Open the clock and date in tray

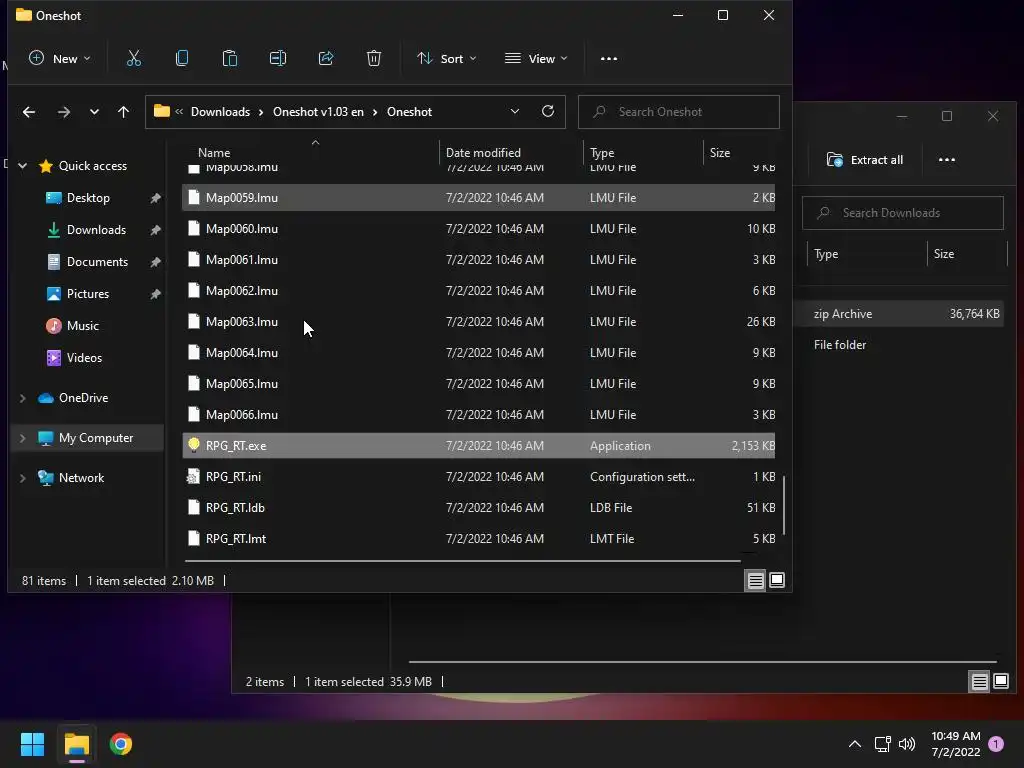click(x=955, y=744)
